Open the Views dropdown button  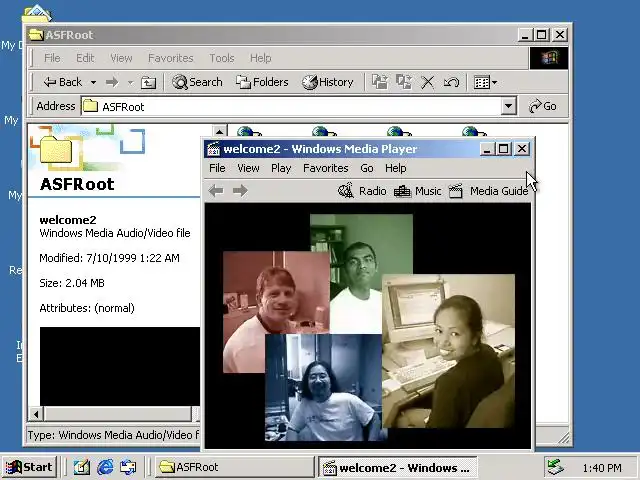[x=485, y=82]
